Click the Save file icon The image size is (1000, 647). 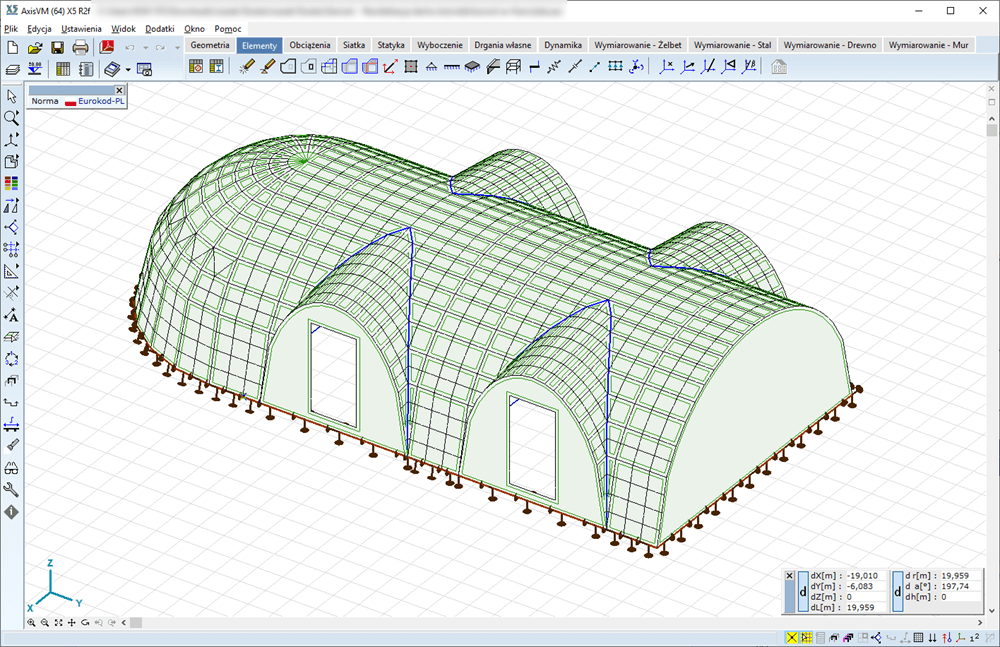tap(57, 47)
